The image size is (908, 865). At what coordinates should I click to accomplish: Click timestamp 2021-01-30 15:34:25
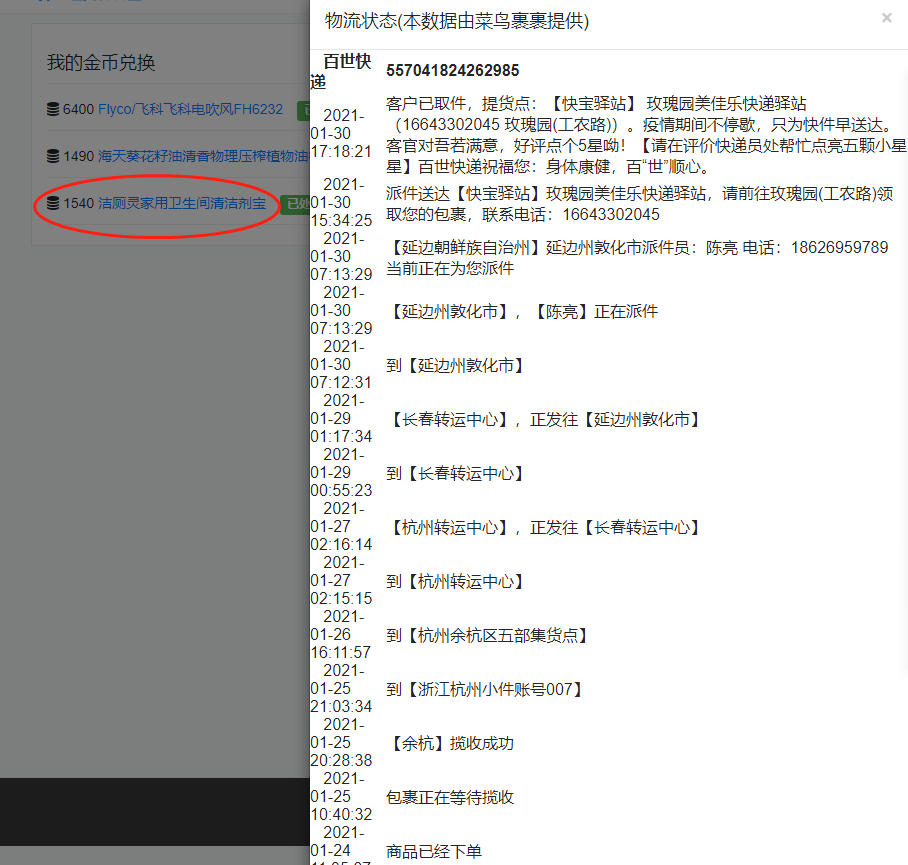[x=341, y=203]
